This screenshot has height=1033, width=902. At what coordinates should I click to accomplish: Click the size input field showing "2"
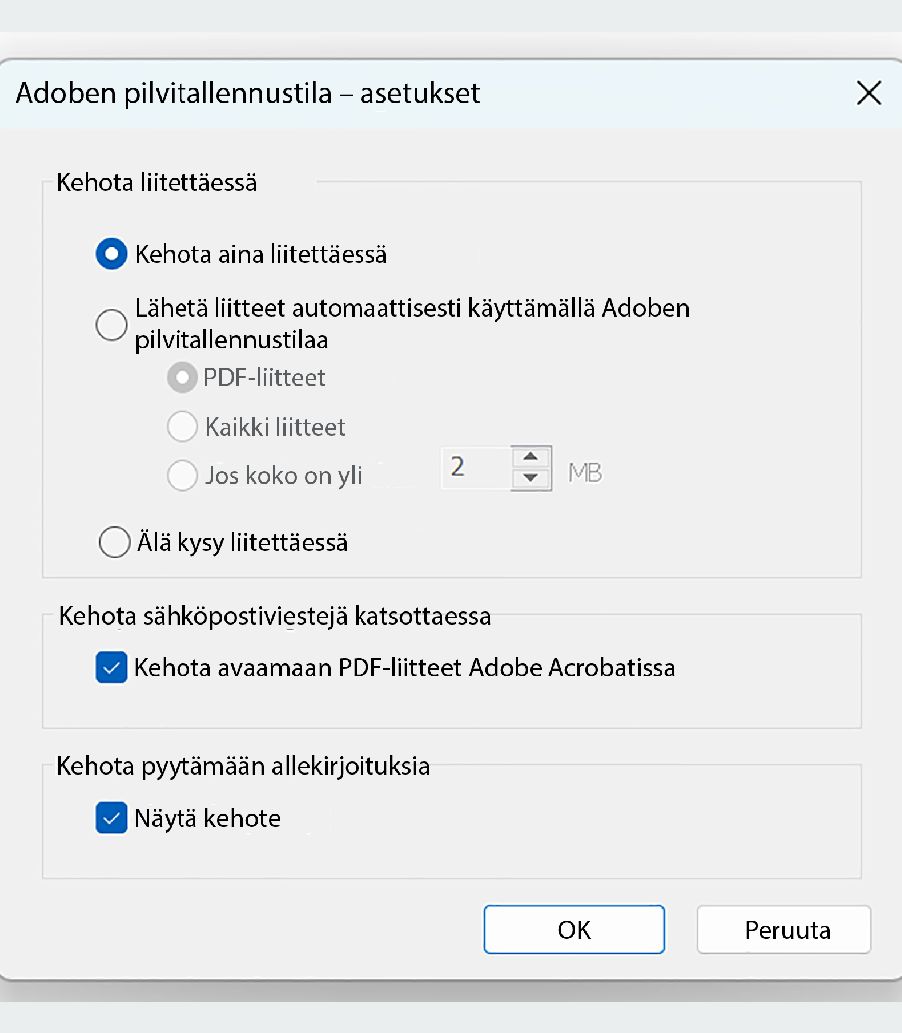(480, 469)
